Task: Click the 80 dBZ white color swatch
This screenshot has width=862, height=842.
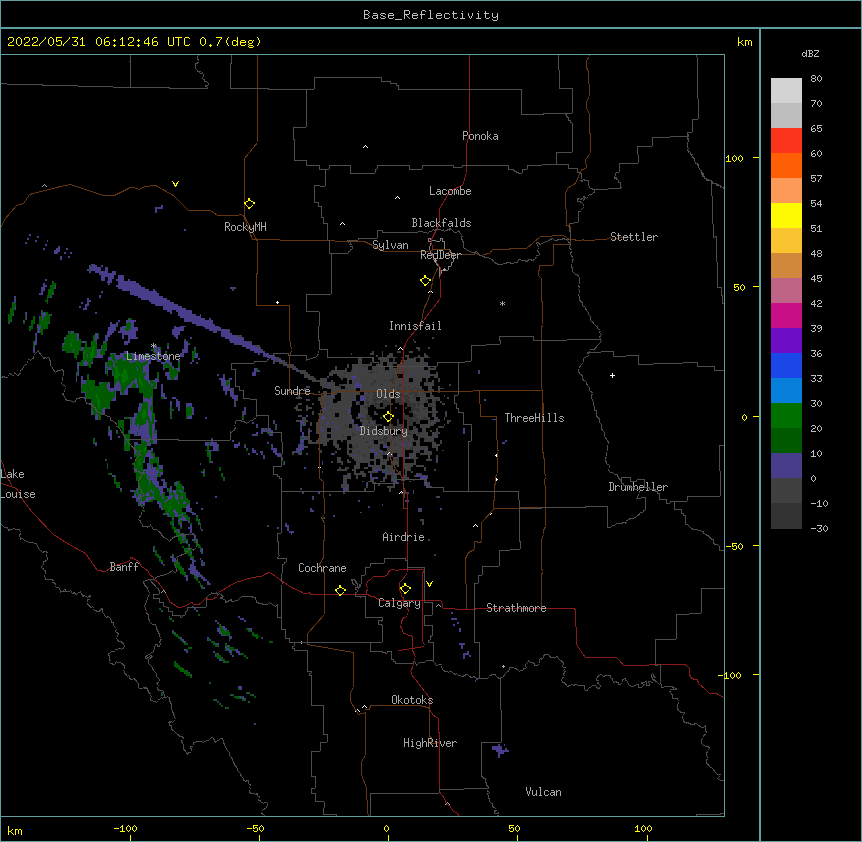Action: click(786, 90)
